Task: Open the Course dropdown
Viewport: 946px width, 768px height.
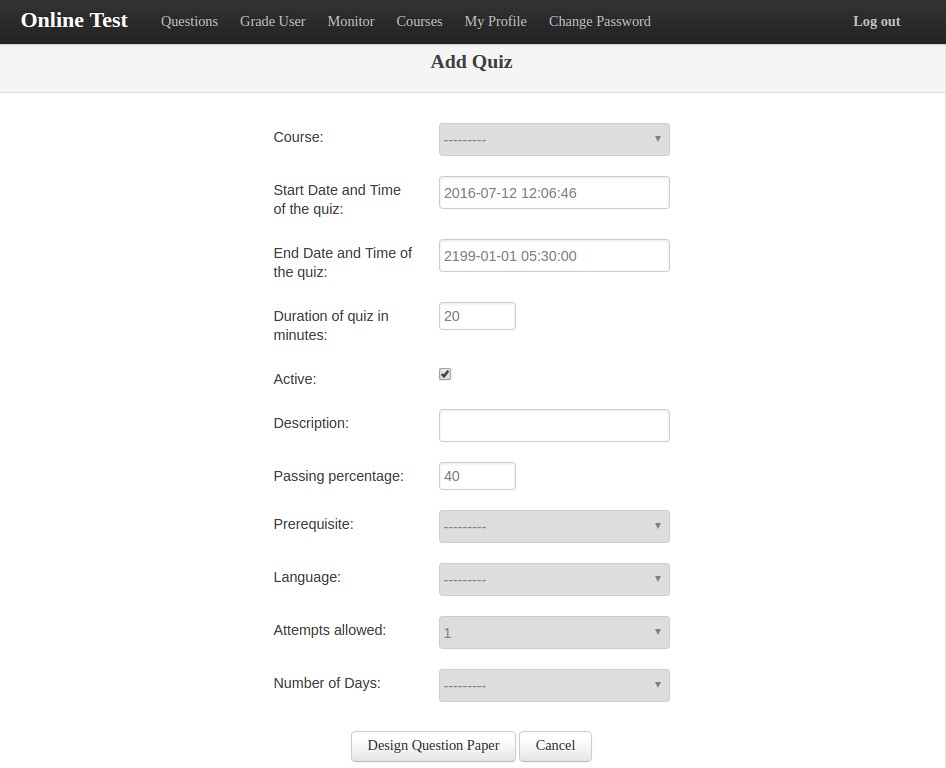Action: coord(554,139)
